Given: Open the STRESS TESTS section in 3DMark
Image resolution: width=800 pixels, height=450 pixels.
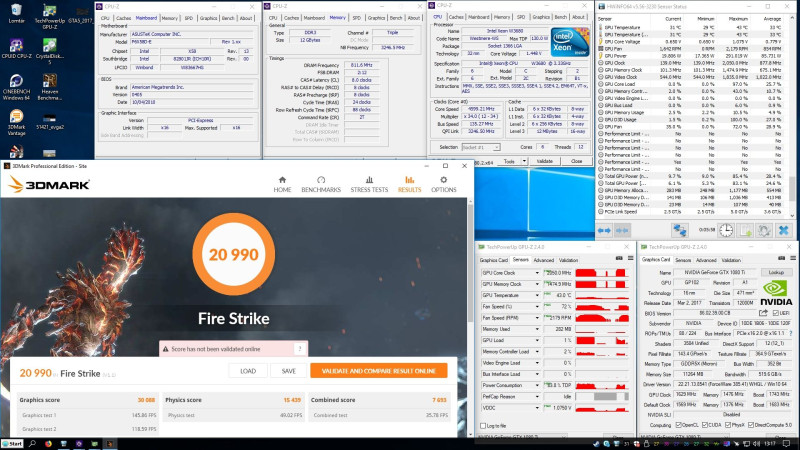Looking at the screenshot, I should [x=369, y=184].
